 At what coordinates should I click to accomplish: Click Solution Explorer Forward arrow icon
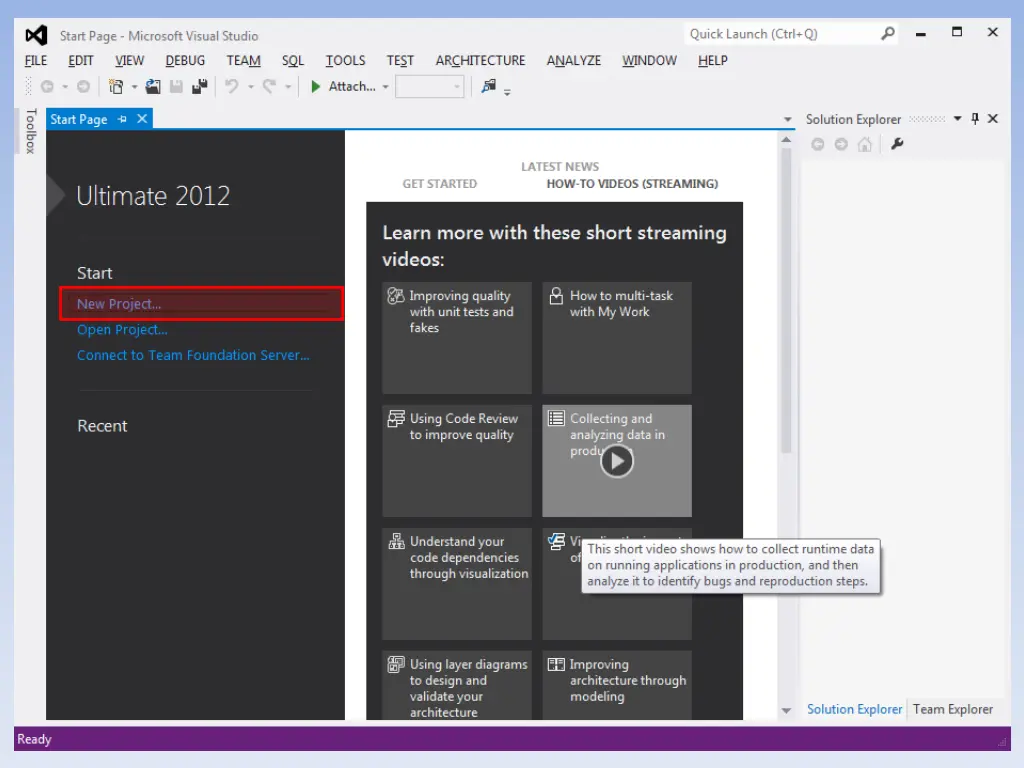tap(841, 144)
